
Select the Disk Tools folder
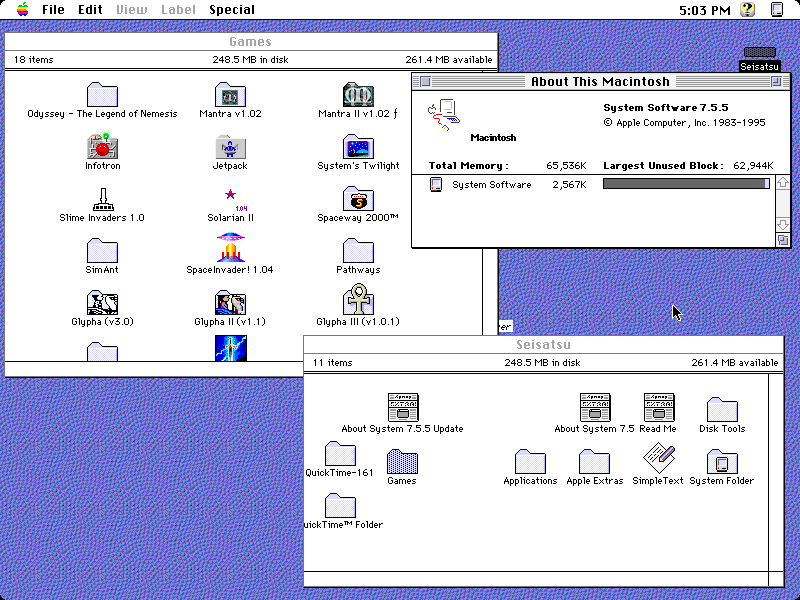click(x=722, y=410)
